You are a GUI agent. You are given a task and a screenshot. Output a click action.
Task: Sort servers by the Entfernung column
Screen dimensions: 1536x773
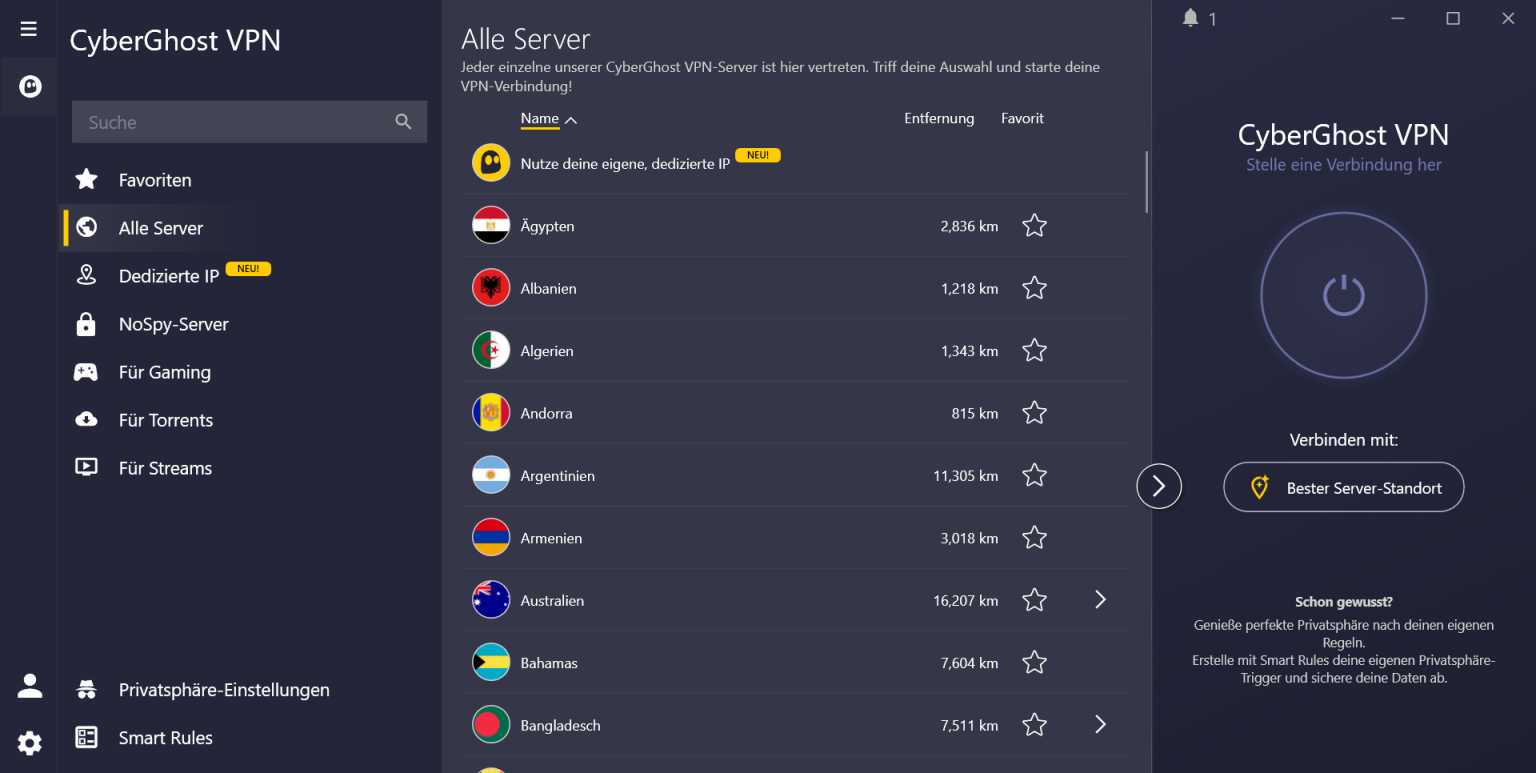938,118
